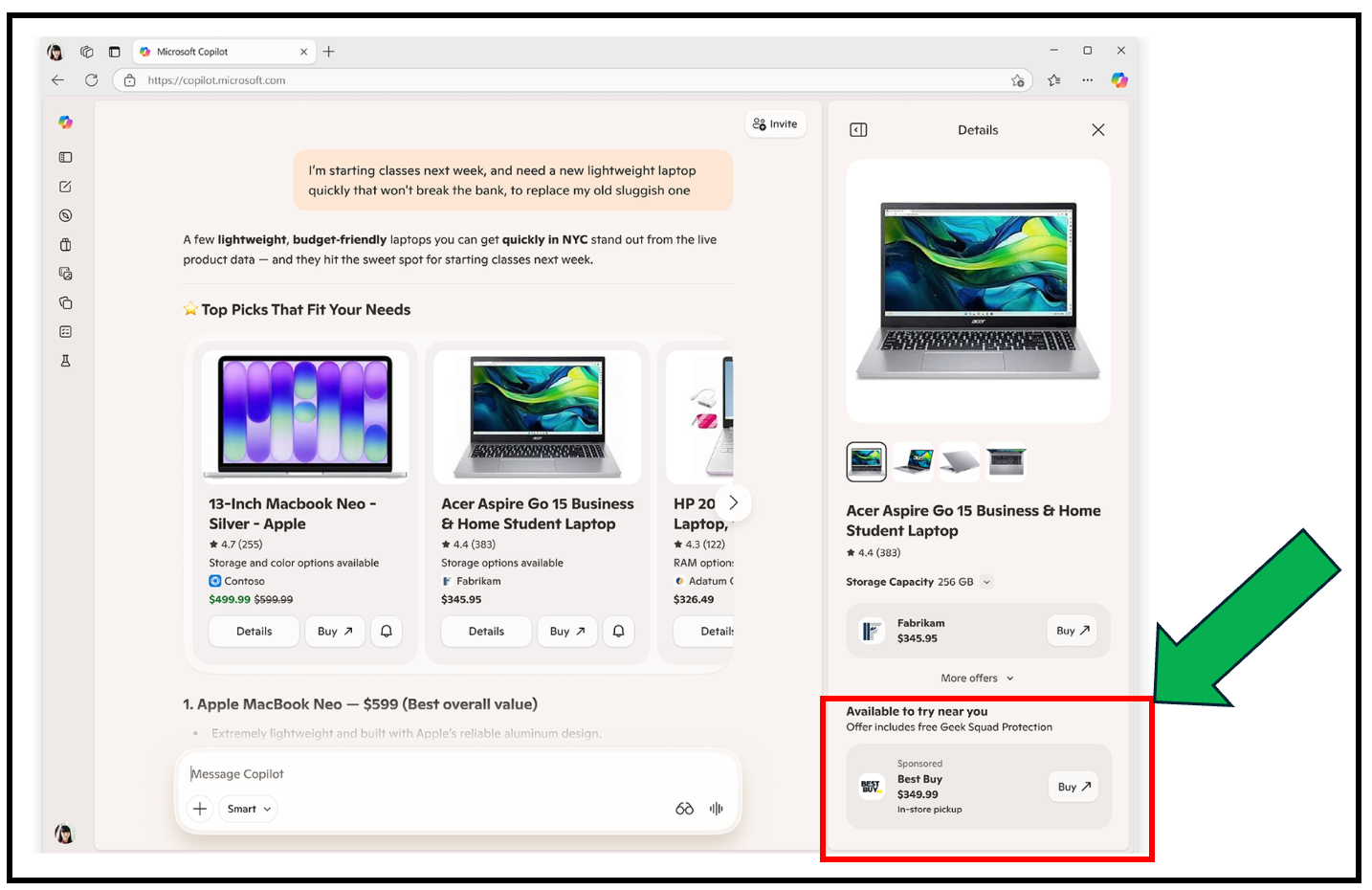1372x890 pixels.
Task: Click the $499.99 sale price
Action: (230, 600)
